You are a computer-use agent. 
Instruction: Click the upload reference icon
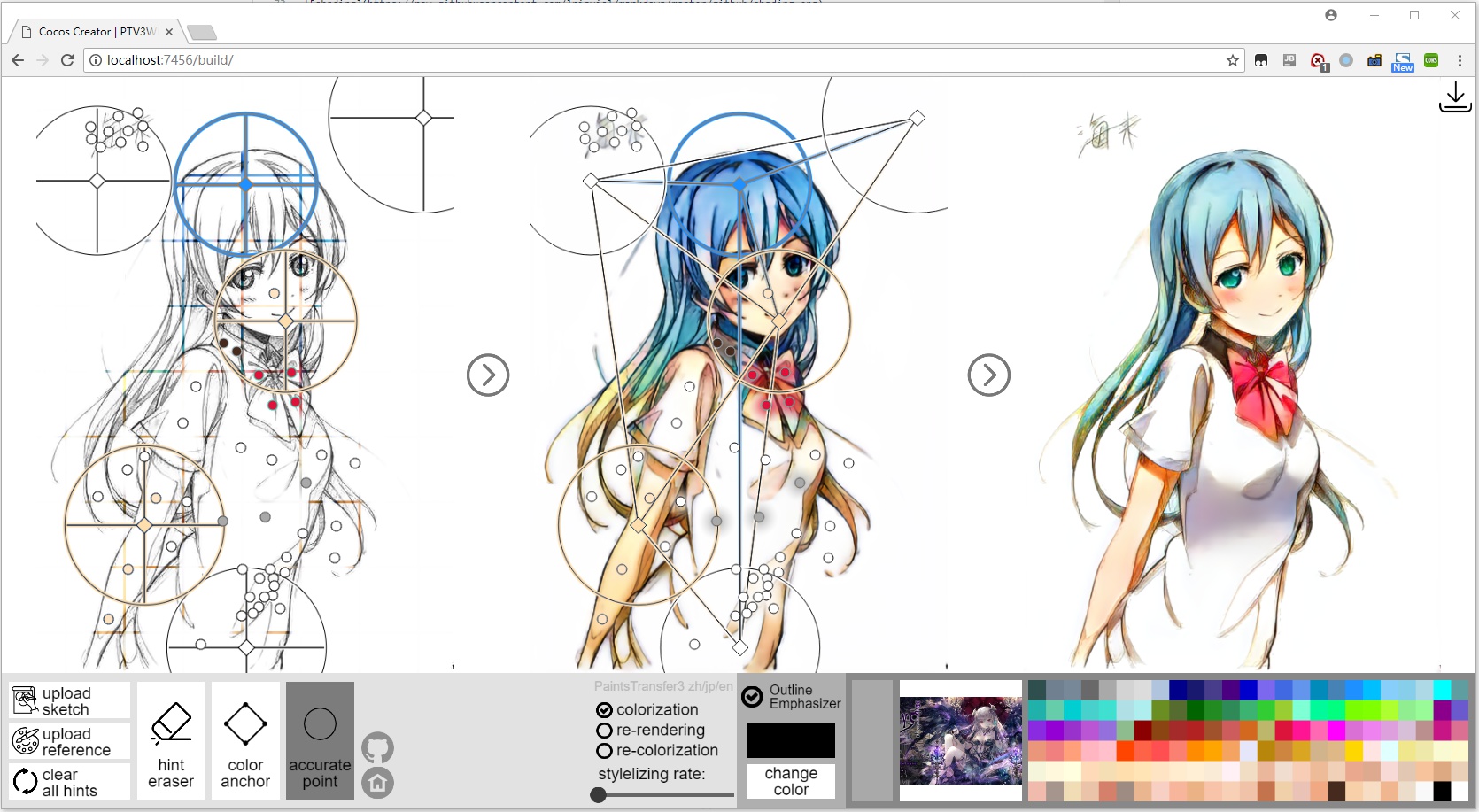click(x=68, y=741)
